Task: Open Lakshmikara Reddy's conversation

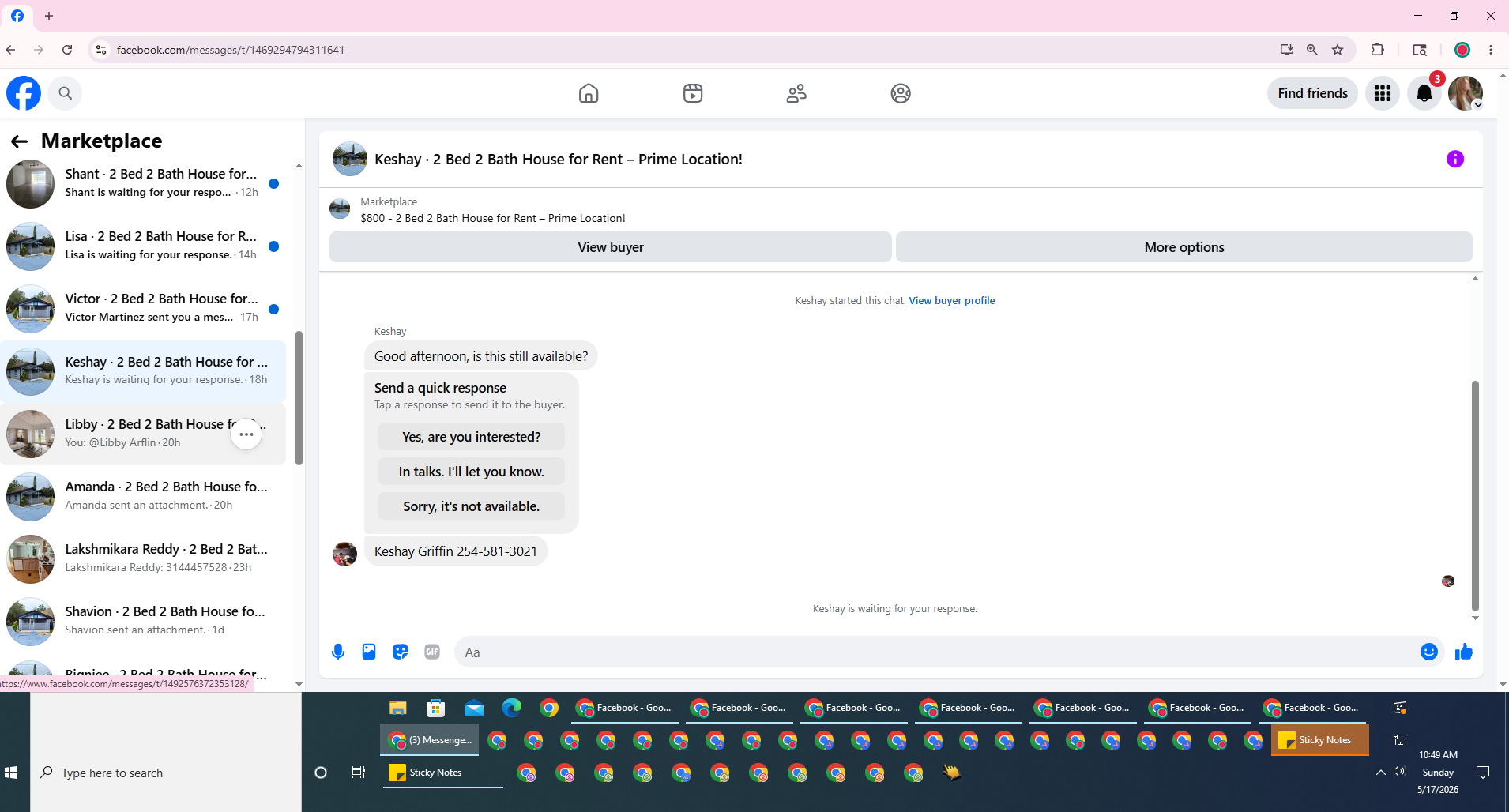Action: coord(143,558)
